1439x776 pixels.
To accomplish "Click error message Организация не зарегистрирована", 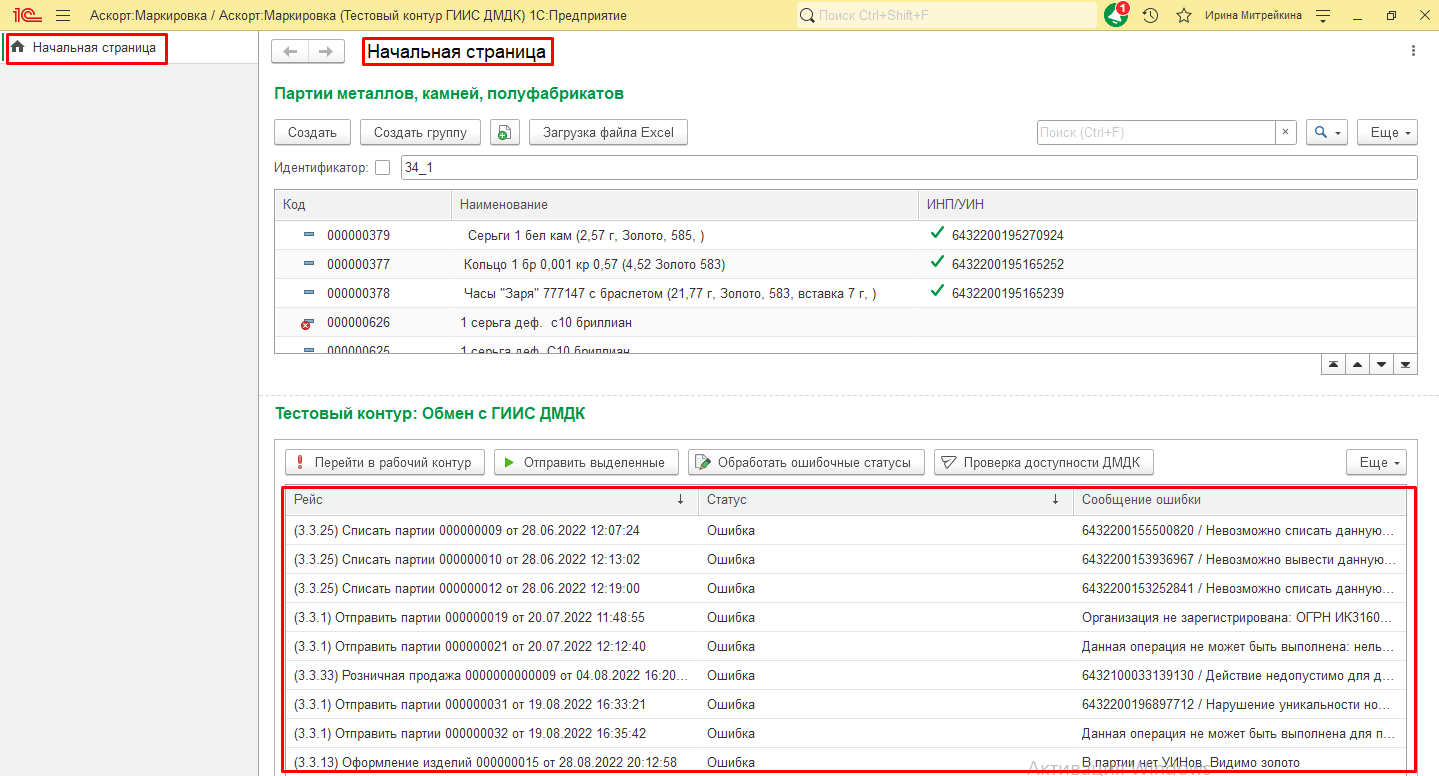I will [1237, 618].
